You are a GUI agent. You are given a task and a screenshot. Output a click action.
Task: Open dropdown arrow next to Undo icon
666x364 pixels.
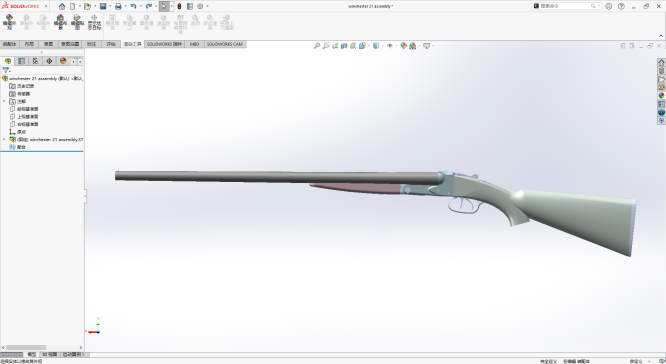coord(141,6)
